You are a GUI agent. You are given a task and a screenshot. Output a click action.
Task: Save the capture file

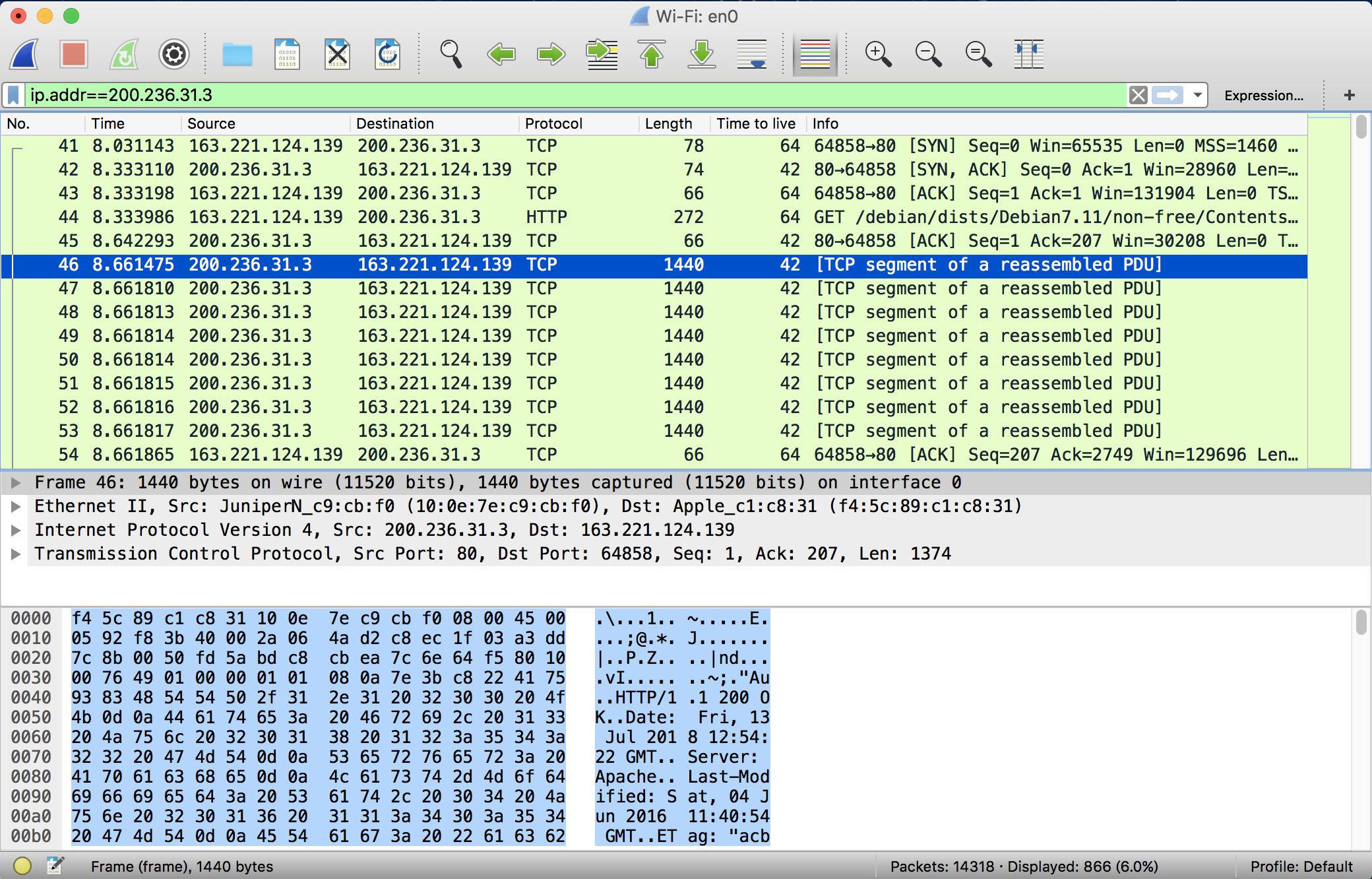pos(288,54)
